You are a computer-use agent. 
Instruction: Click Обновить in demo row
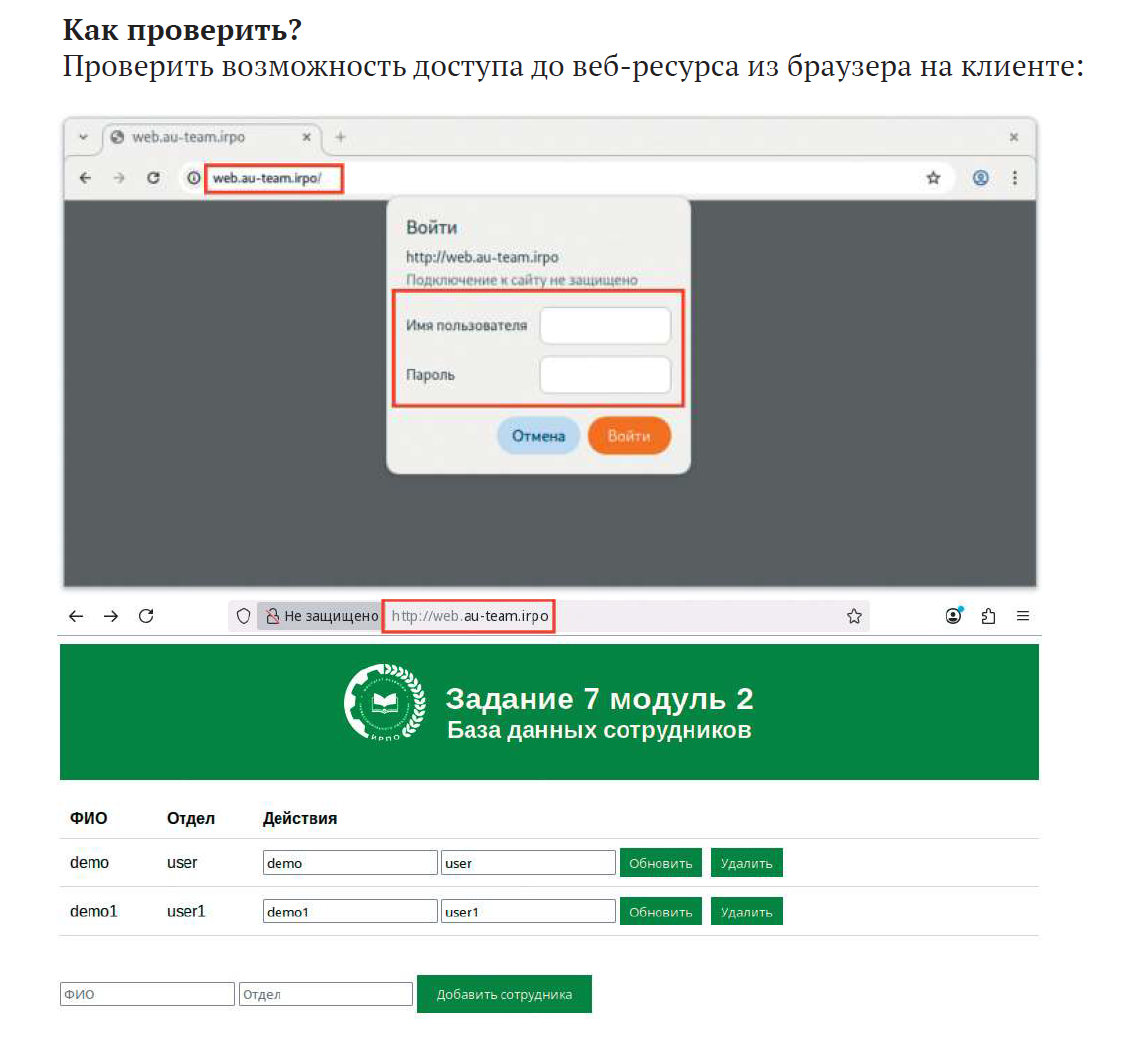tap(660, 863)
